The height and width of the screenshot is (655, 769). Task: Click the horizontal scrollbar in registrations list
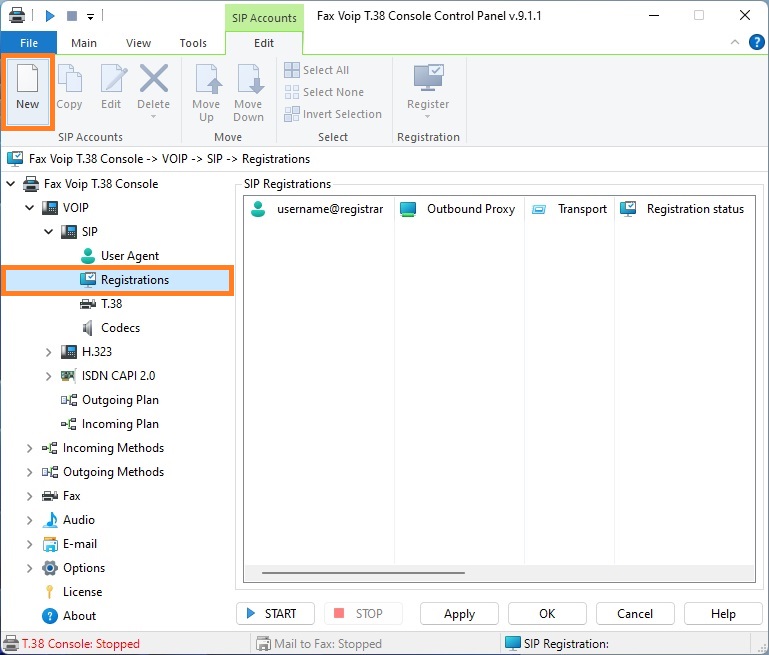coord(363,573)
